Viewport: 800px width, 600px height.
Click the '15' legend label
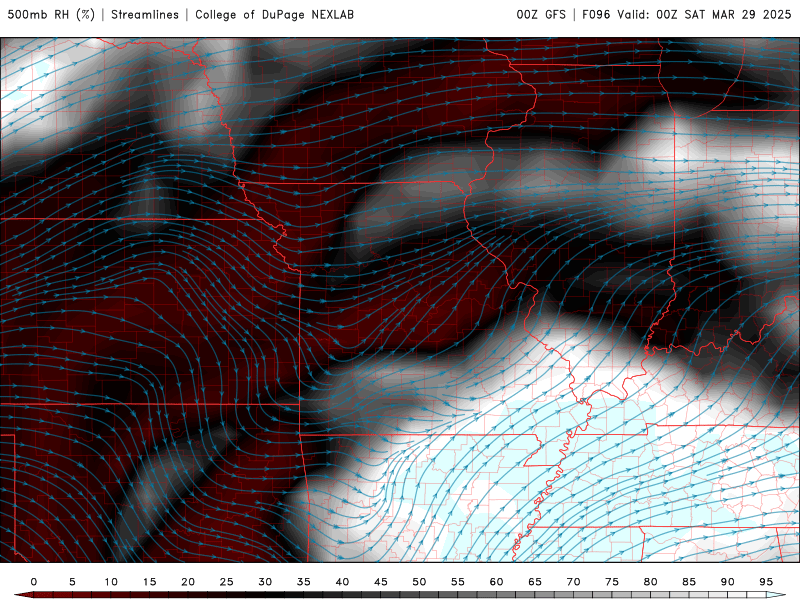pyautogui.click(x=149, y=582)
